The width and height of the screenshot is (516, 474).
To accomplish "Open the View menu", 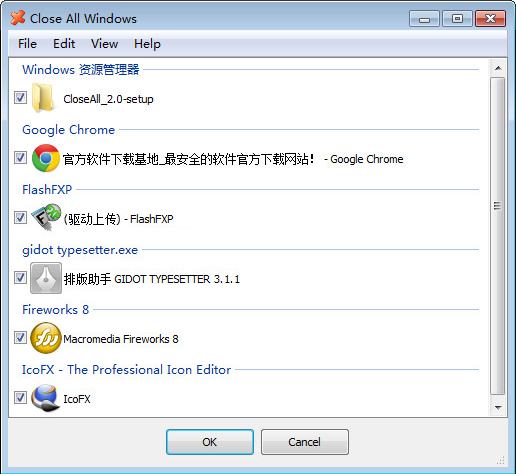I will (104, 44).
